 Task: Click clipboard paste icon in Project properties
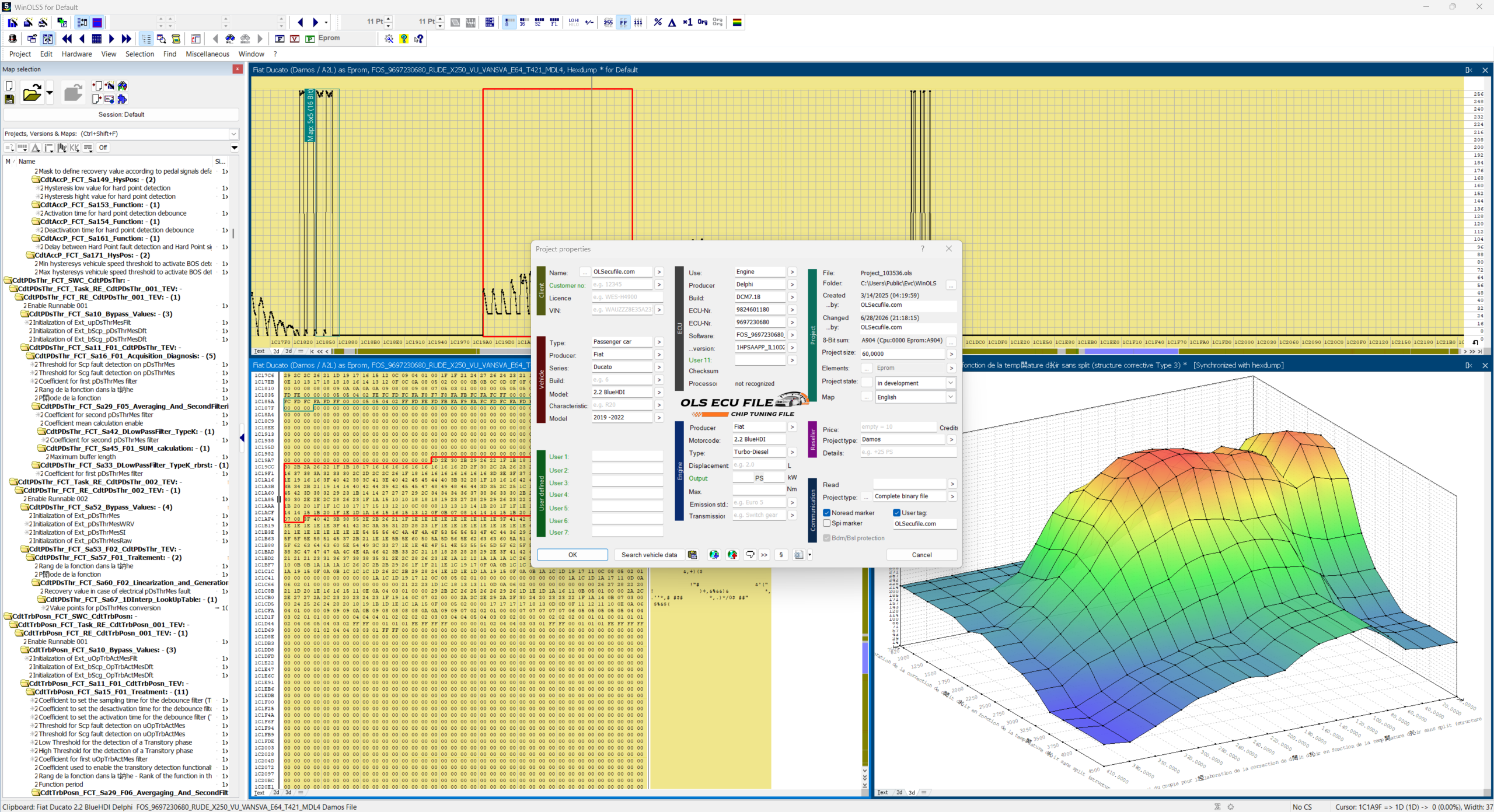point(692,555)
